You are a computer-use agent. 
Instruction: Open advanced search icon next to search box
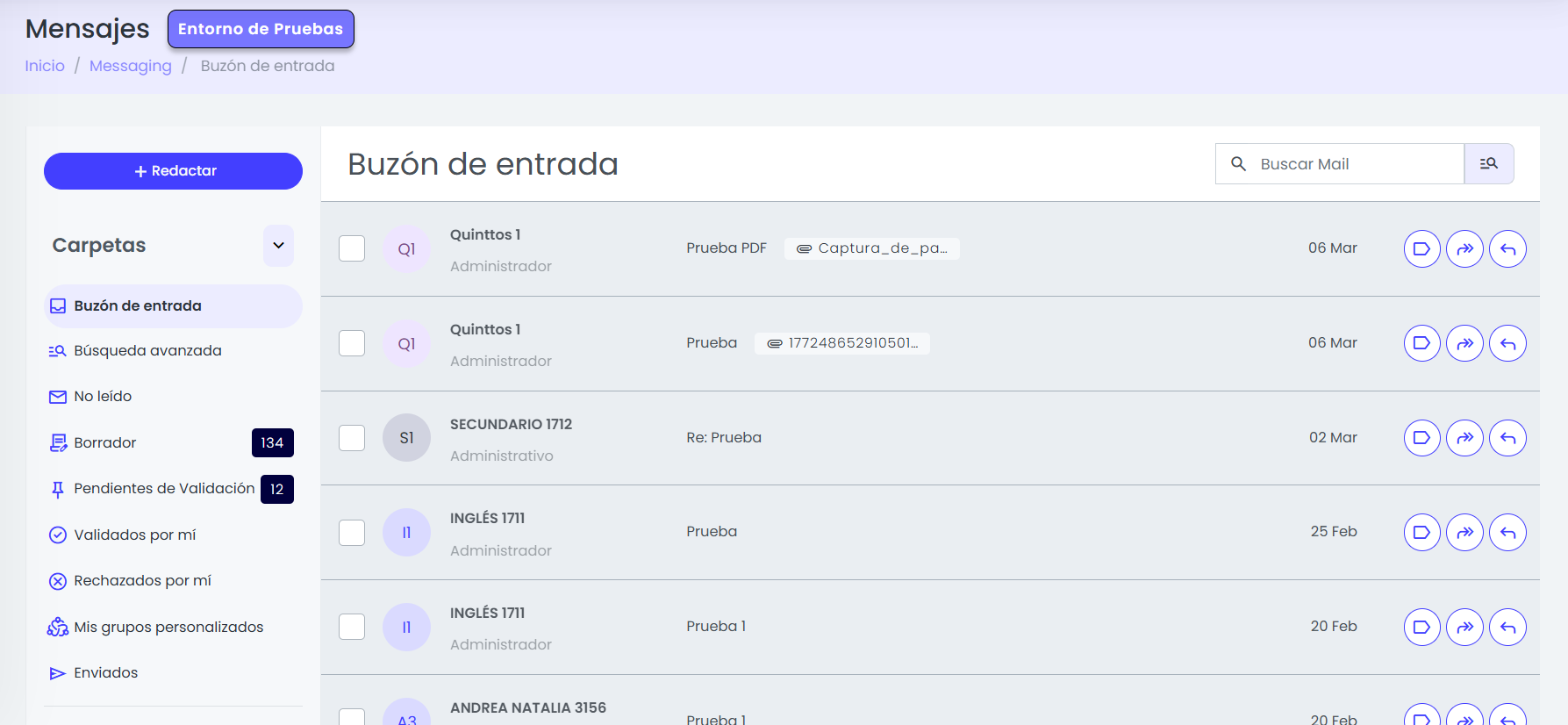1489,164
